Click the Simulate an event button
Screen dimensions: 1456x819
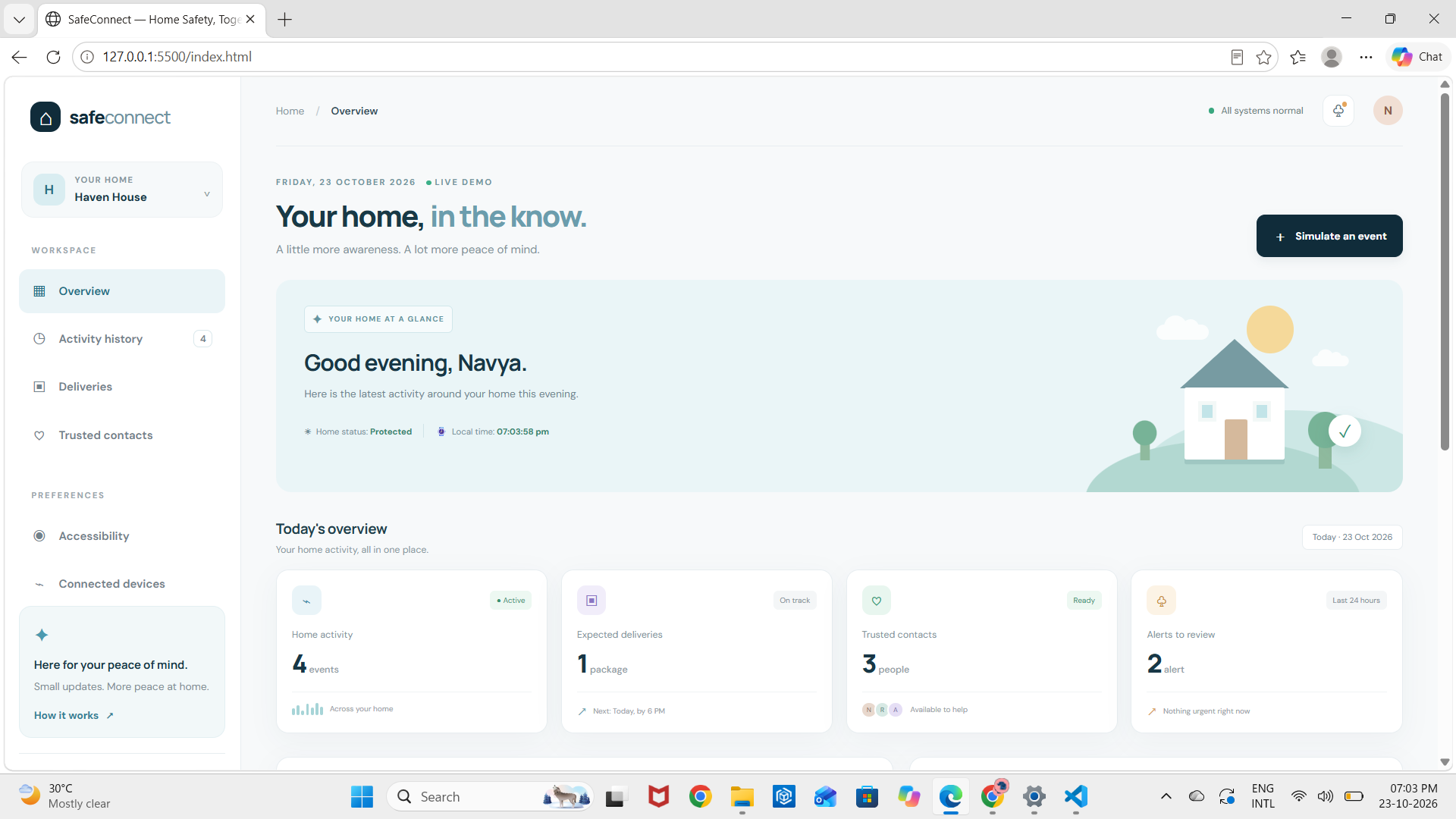pos(1329,236)
